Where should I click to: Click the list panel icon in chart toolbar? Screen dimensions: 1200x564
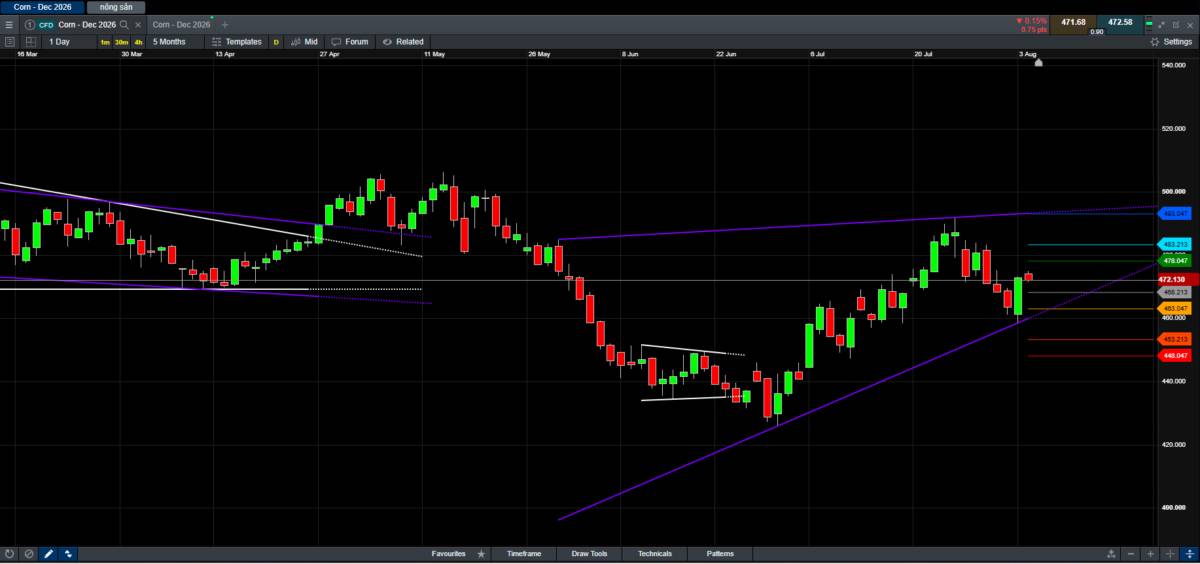click(x=9, y=42)
